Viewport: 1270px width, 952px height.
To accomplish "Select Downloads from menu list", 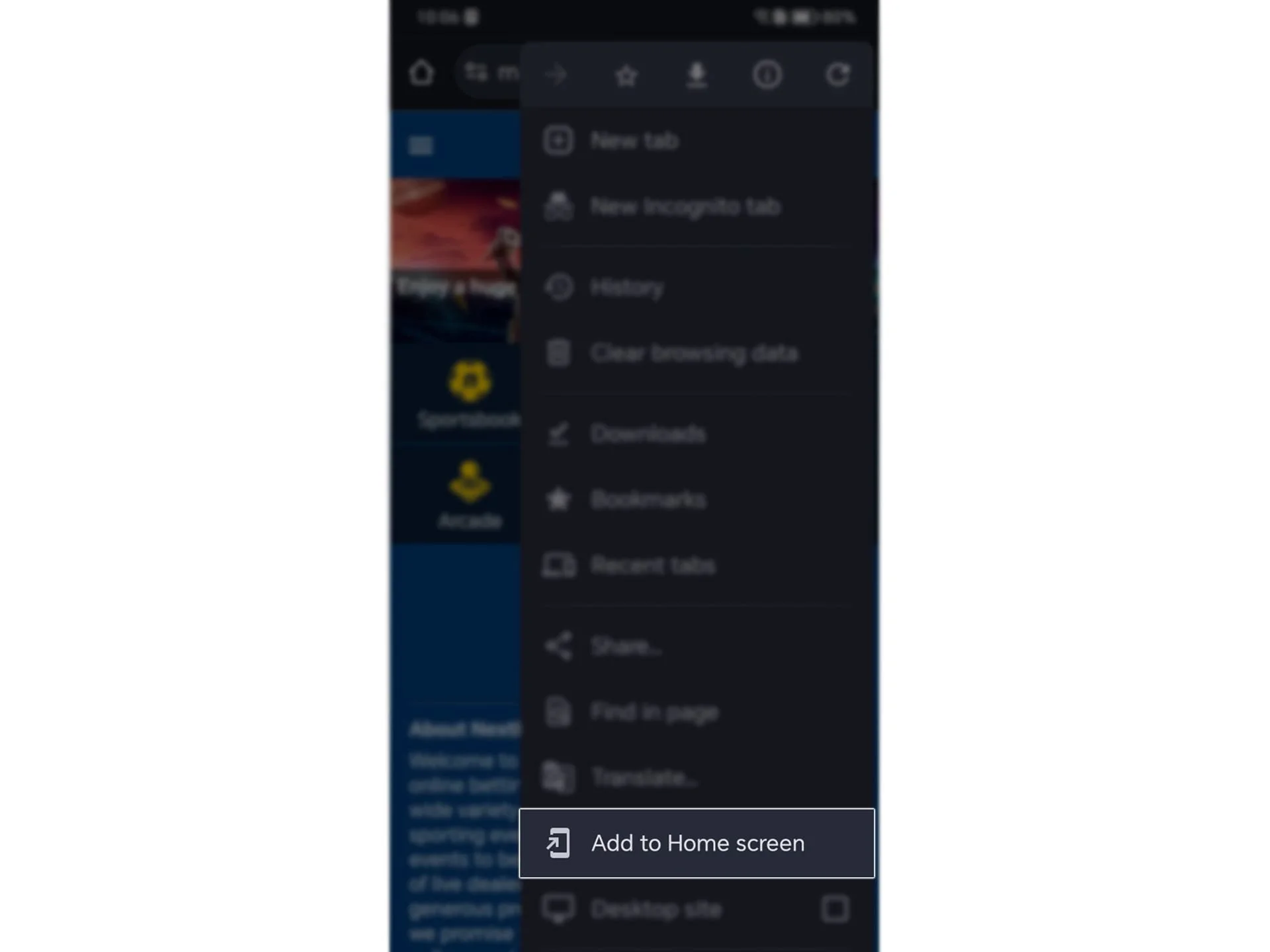I will click(x=648, y=433).
